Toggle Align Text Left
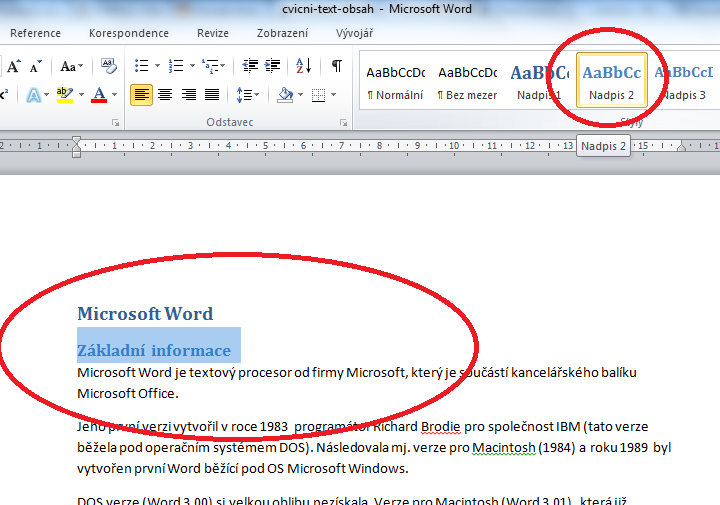The width and height of the screenshot is (720, 505). tap(141, 95)
